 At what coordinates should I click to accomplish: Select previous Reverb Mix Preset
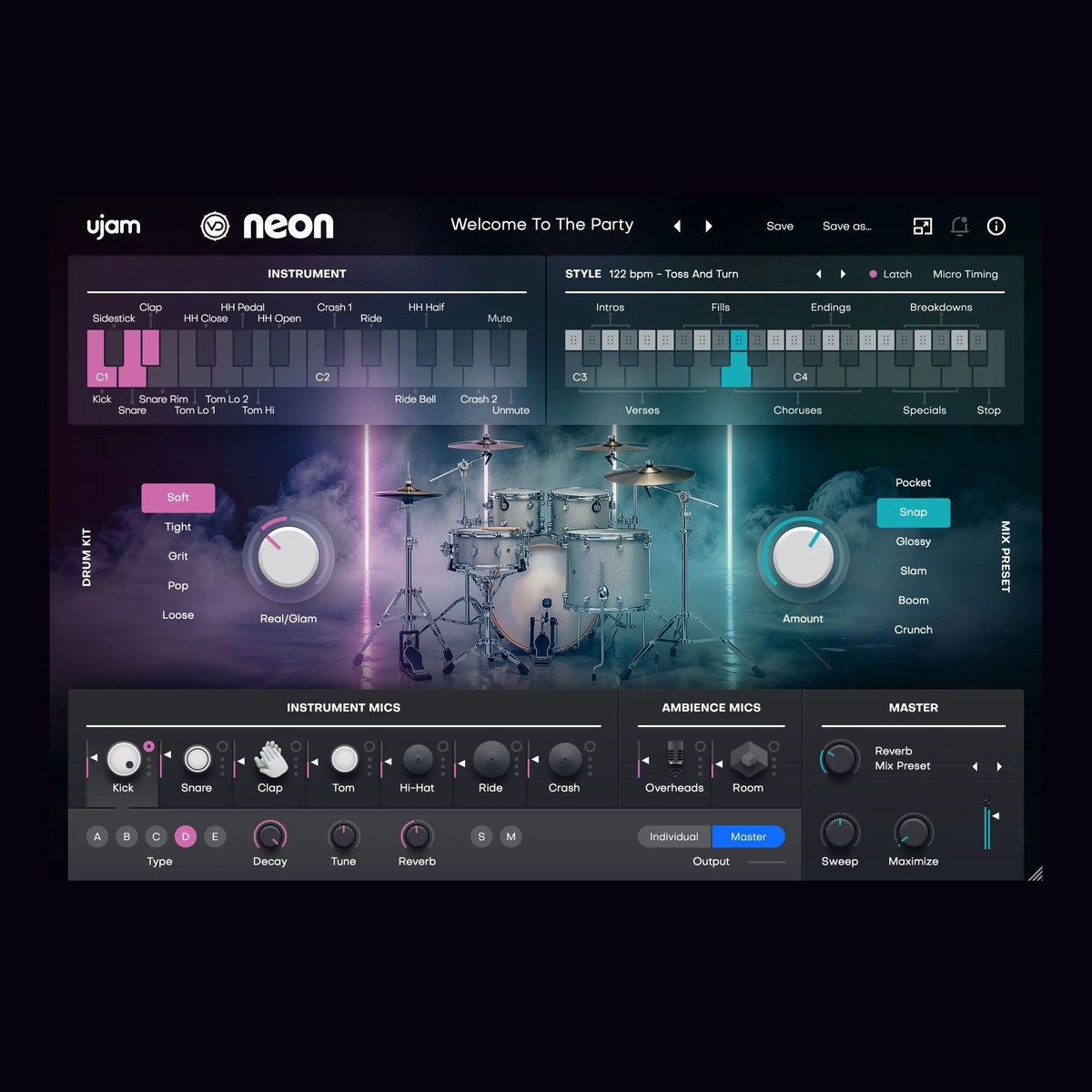(x=975, y=766)
